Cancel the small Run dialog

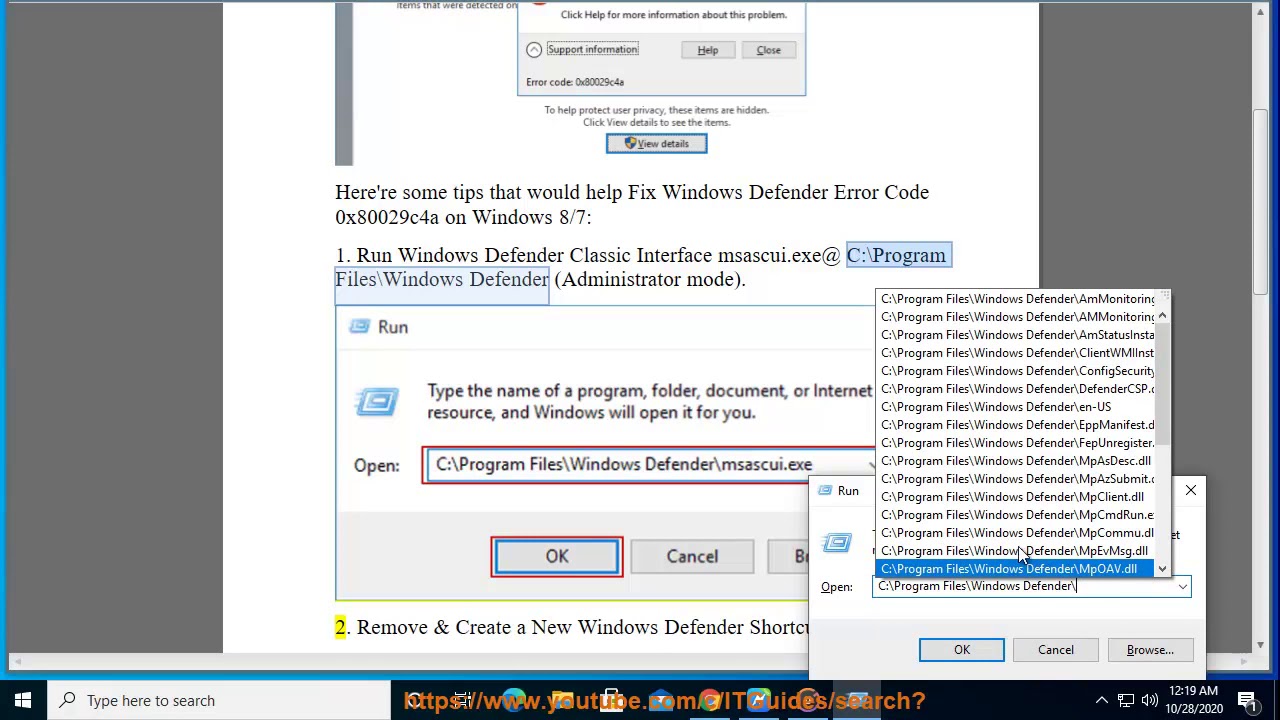click(x=1055, y=650)
